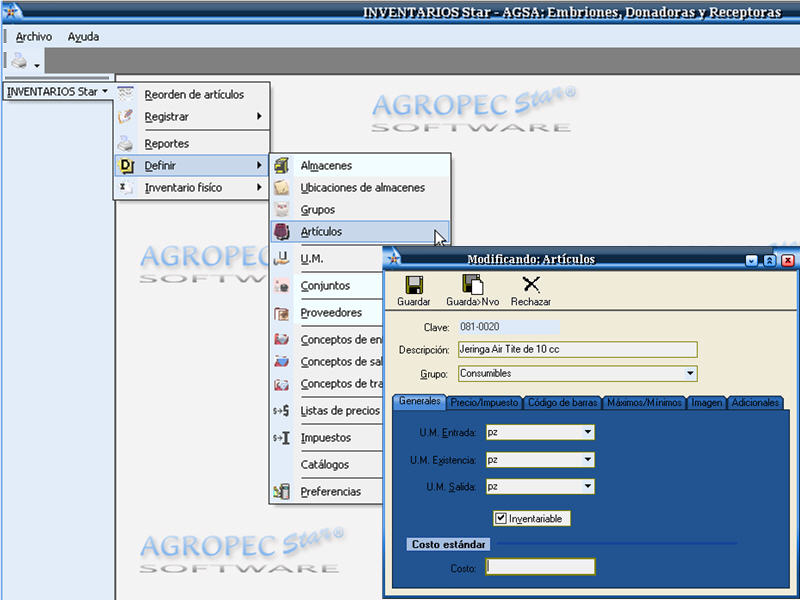Open Inventario físico submenu

[x=192, y=187]
